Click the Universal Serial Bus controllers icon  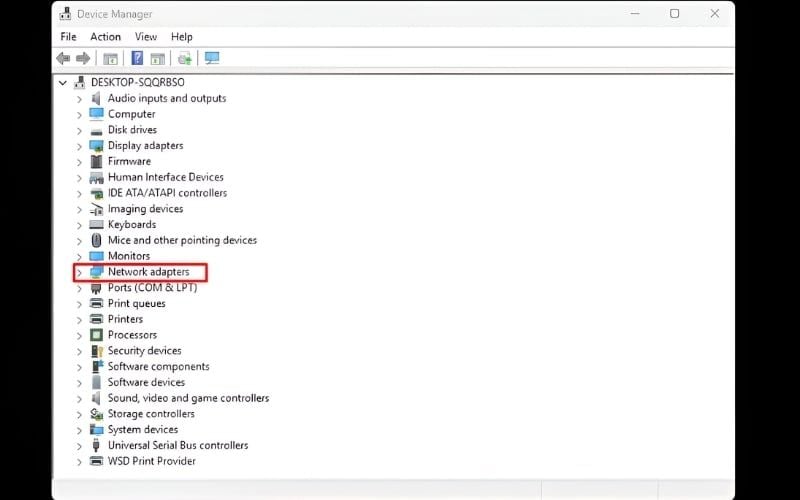[96, 445]
